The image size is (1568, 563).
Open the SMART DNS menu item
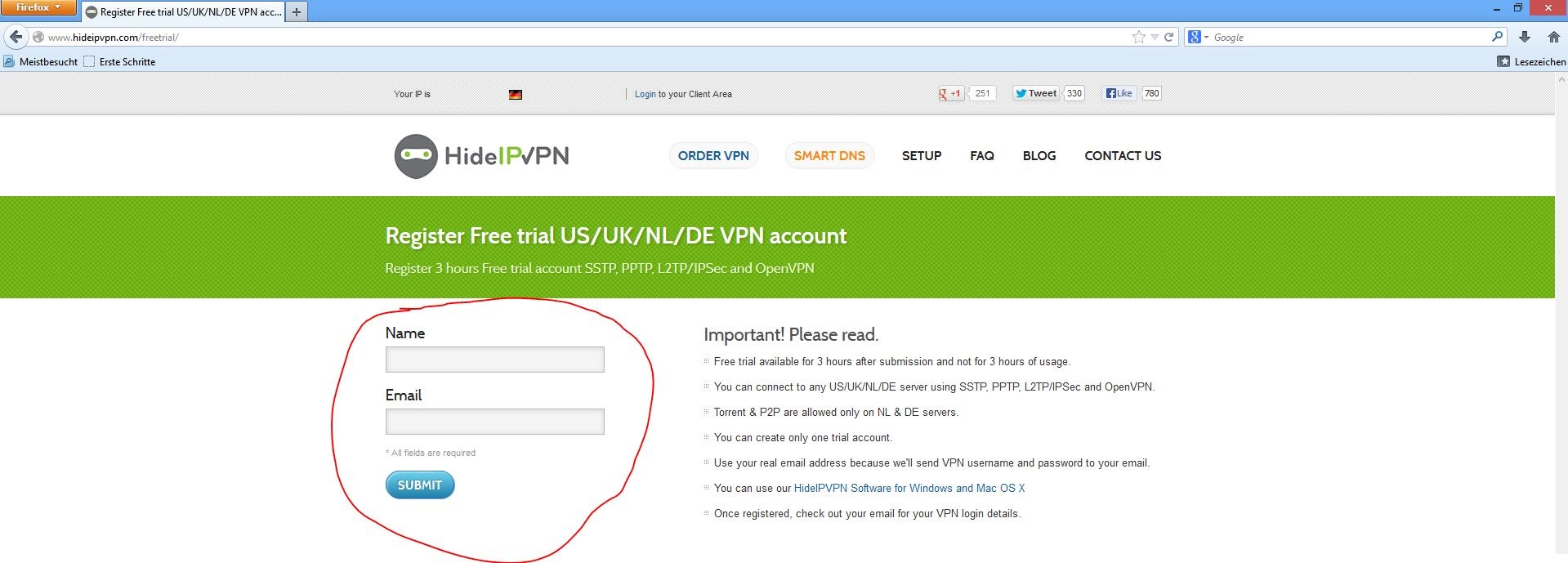coord(829,155)
